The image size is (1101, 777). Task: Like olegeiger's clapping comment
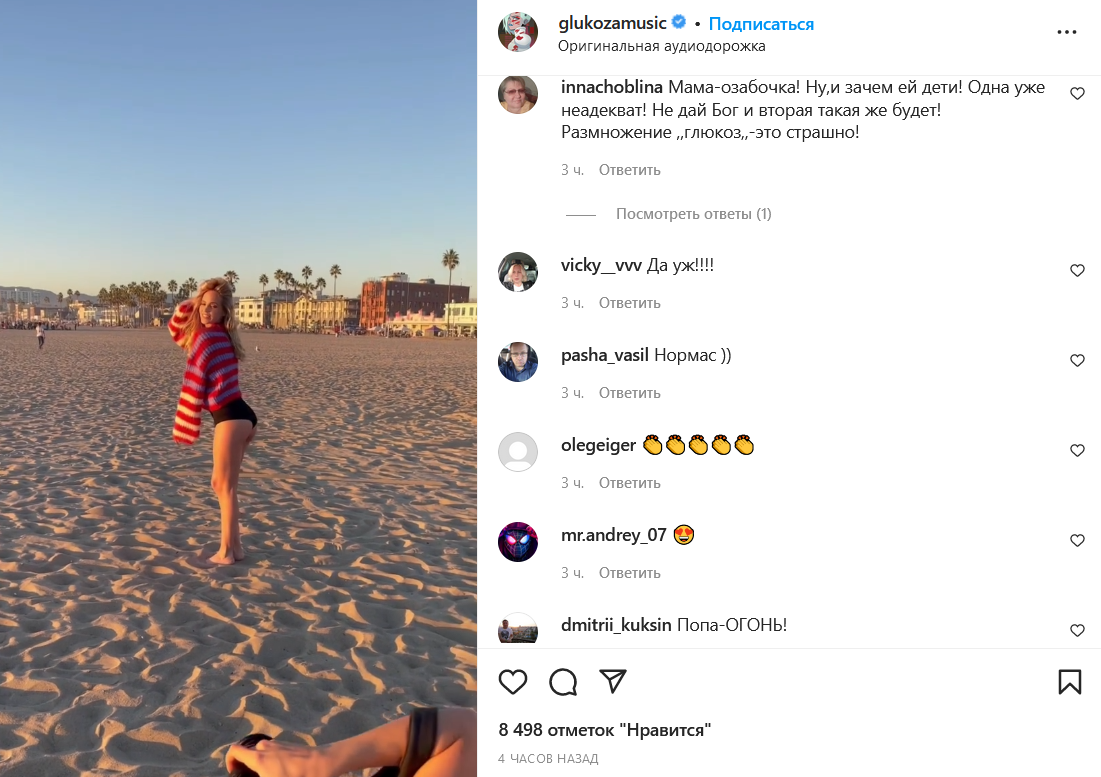pyautogui.click(x=1077, y=451)
